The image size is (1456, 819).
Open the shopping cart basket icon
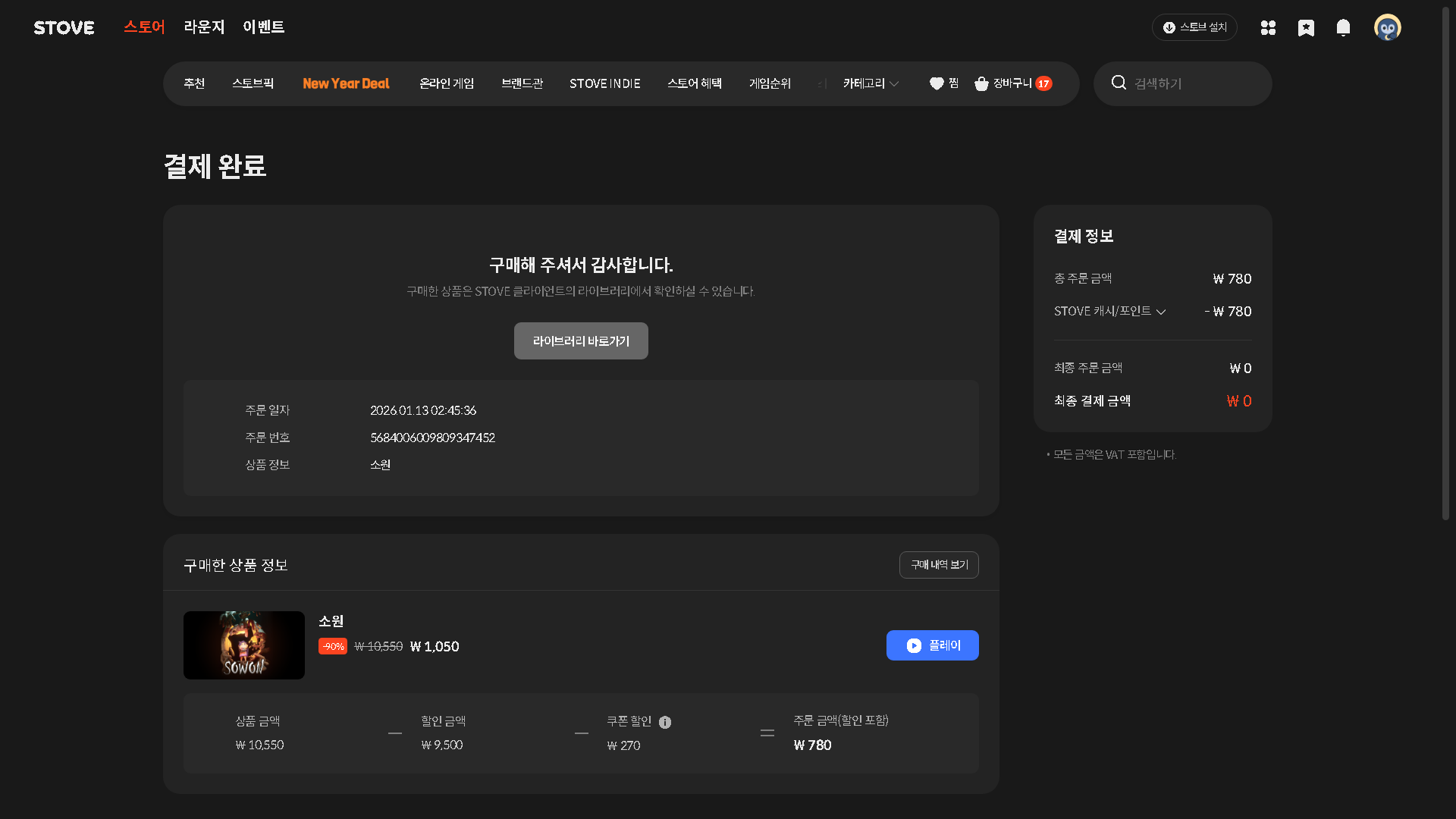pyautogui.click(x=981, y=84)
